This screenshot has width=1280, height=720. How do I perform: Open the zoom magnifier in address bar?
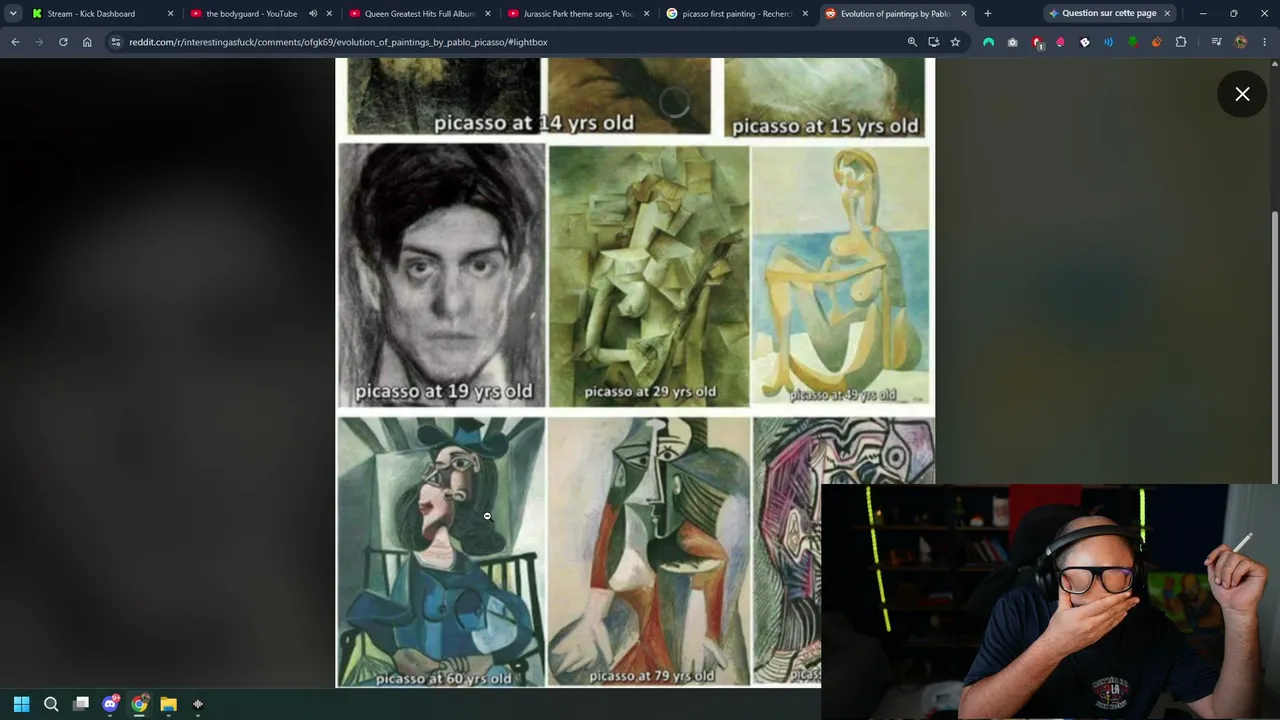click(912, 42)
